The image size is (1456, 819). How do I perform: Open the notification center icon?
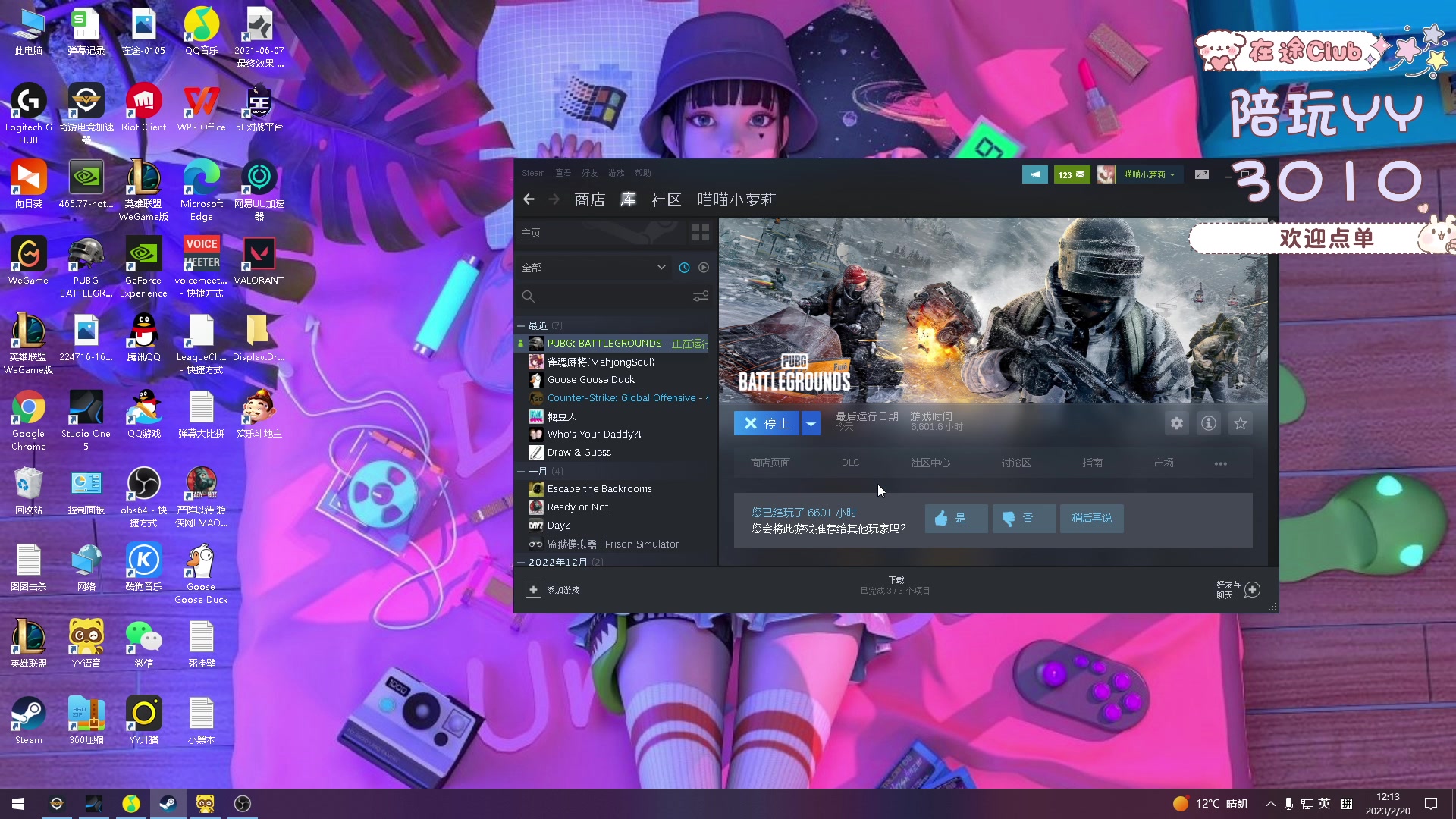pyautogui.click(x=1431, y=804)
